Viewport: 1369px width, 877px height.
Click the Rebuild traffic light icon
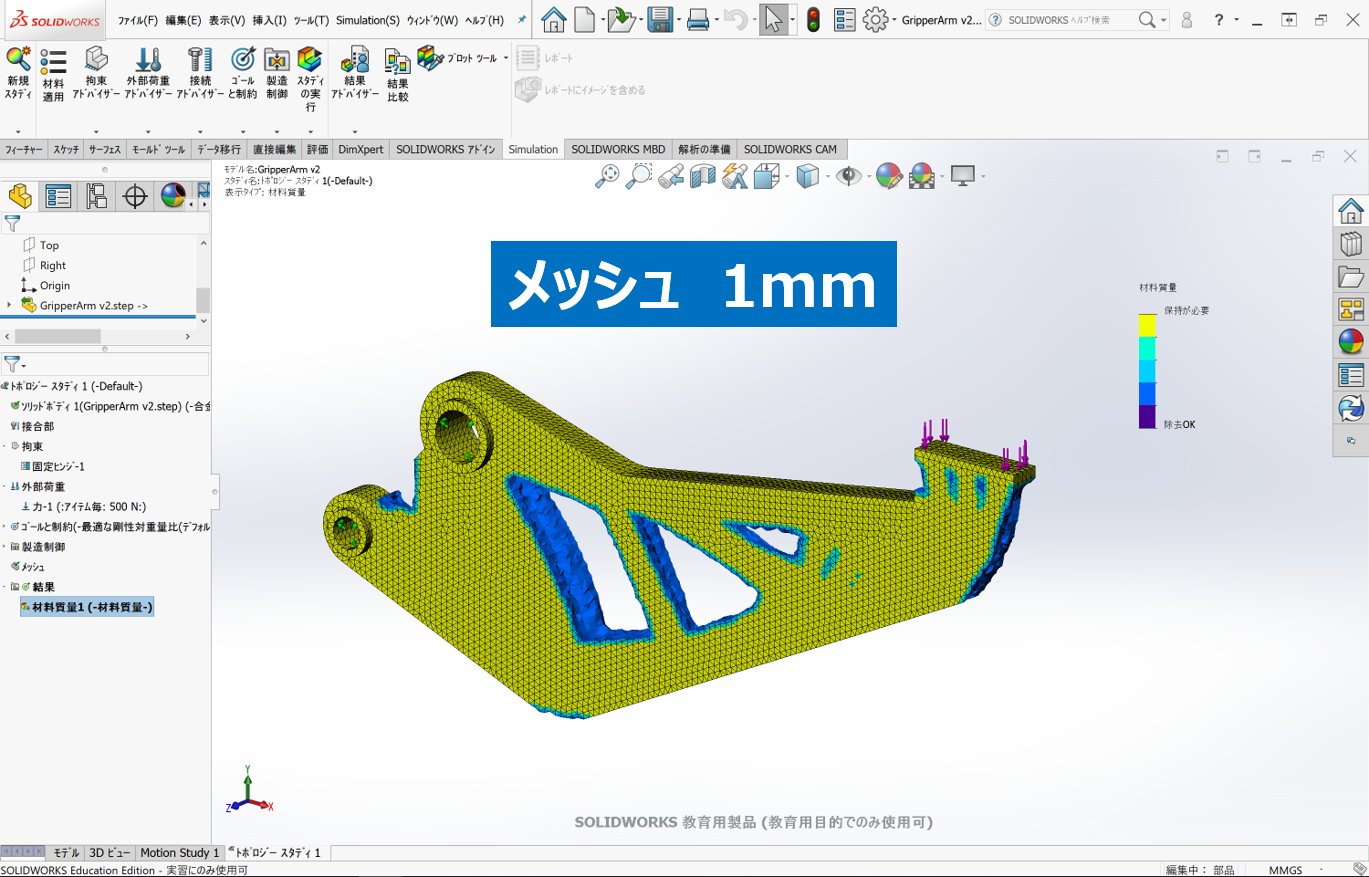click(x=814, y=19)
